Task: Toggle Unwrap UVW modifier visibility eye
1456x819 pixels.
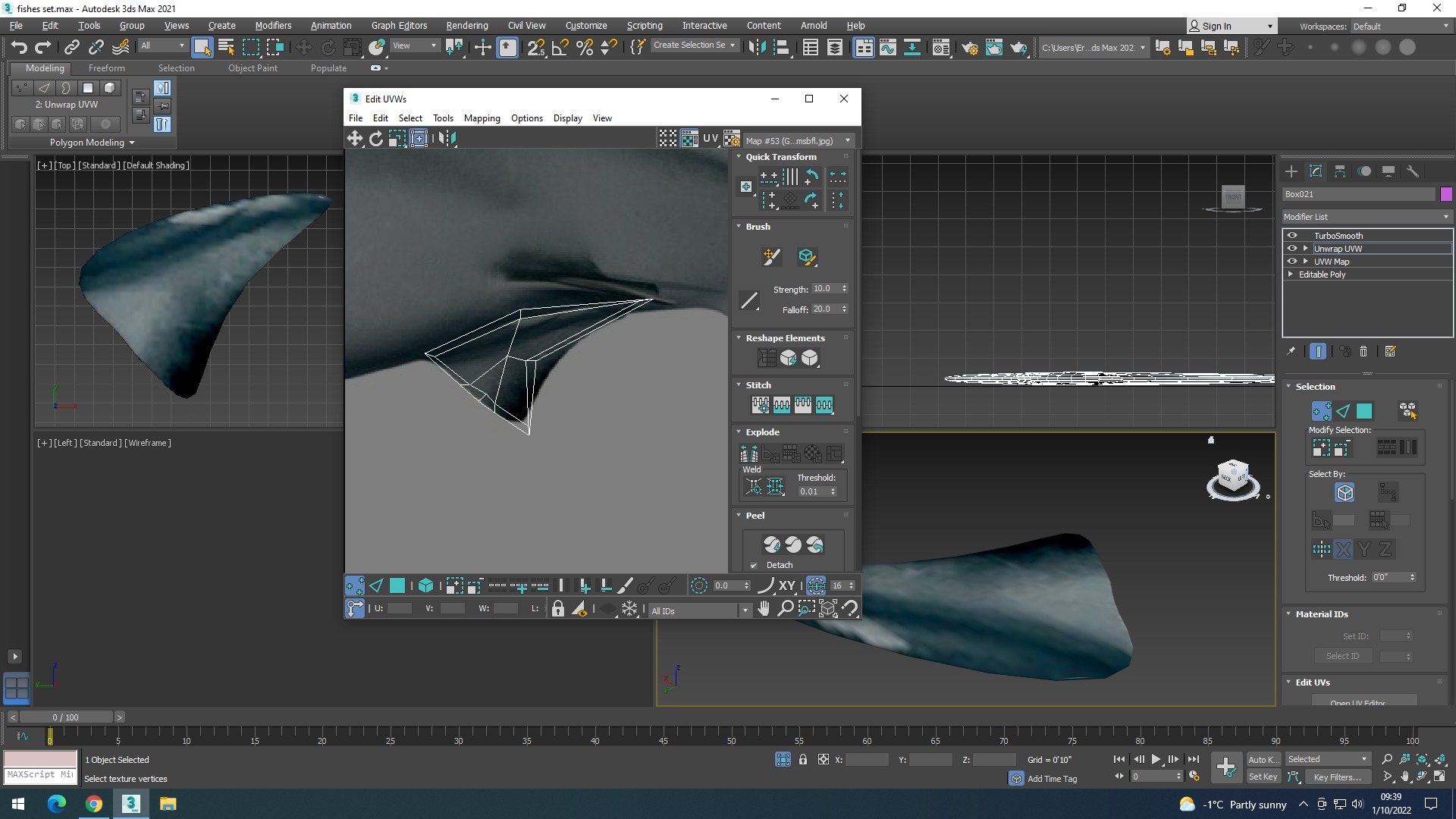Action: click(1292, 249)
